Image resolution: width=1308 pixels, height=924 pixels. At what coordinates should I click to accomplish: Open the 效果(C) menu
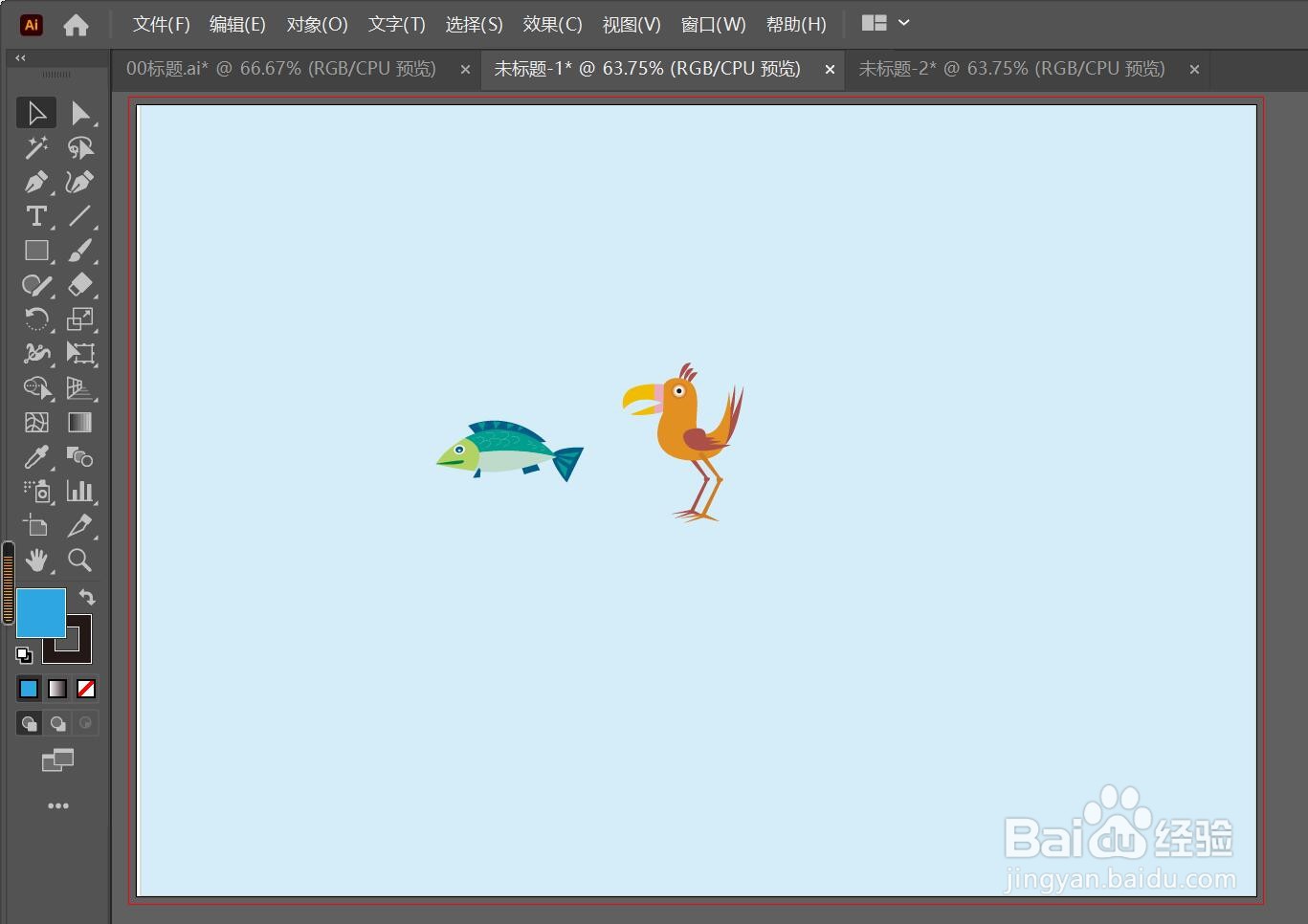point(552,25)
